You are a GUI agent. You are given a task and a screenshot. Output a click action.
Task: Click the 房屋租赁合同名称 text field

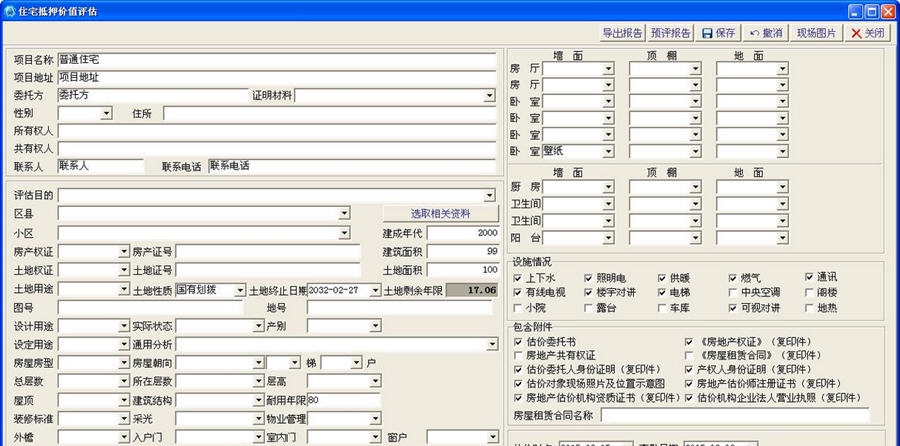[x=734, y=415]
